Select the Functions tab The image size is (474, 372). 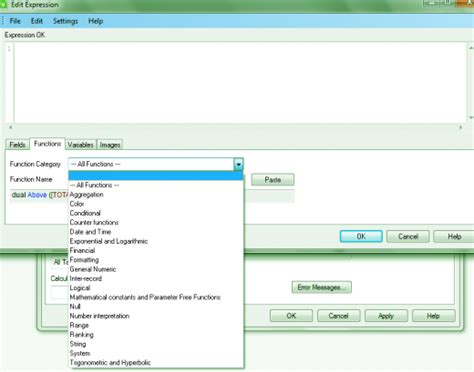(47, 144)
